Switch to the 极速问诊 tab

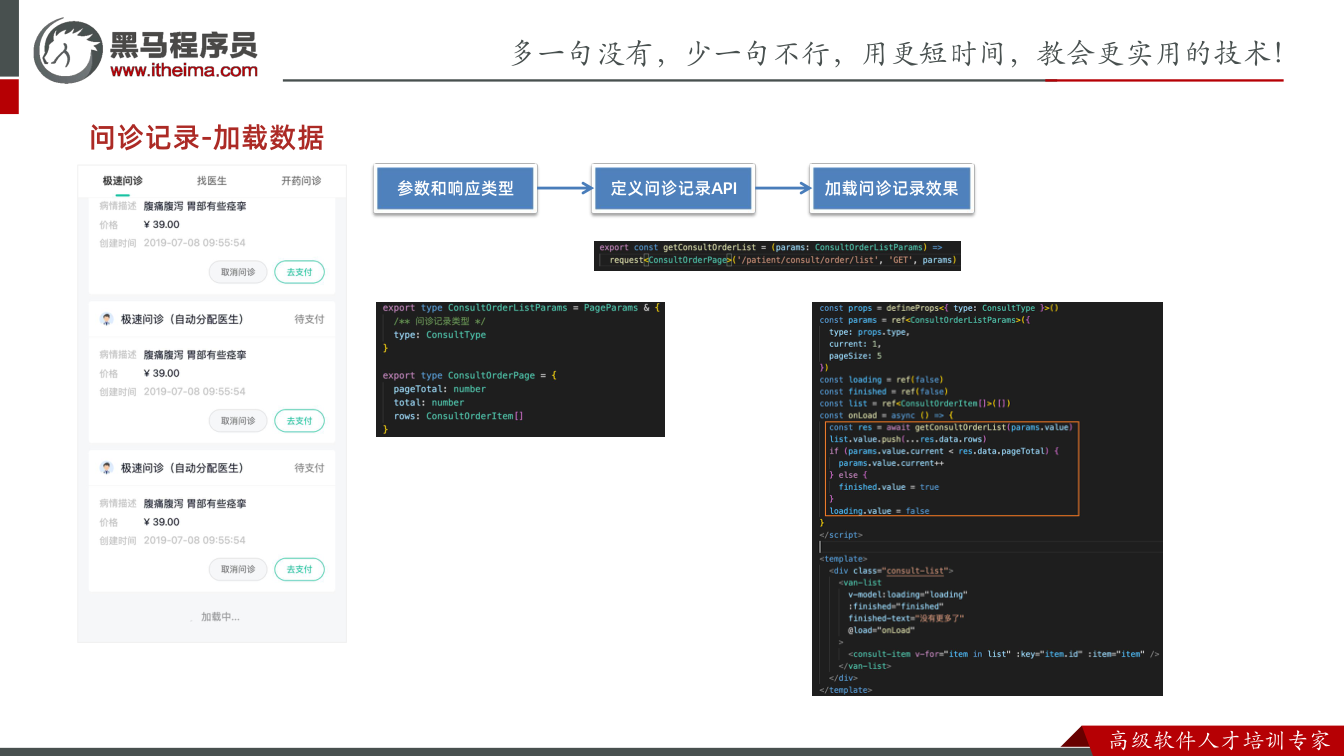pyautogui.click(x=122, y=181)
